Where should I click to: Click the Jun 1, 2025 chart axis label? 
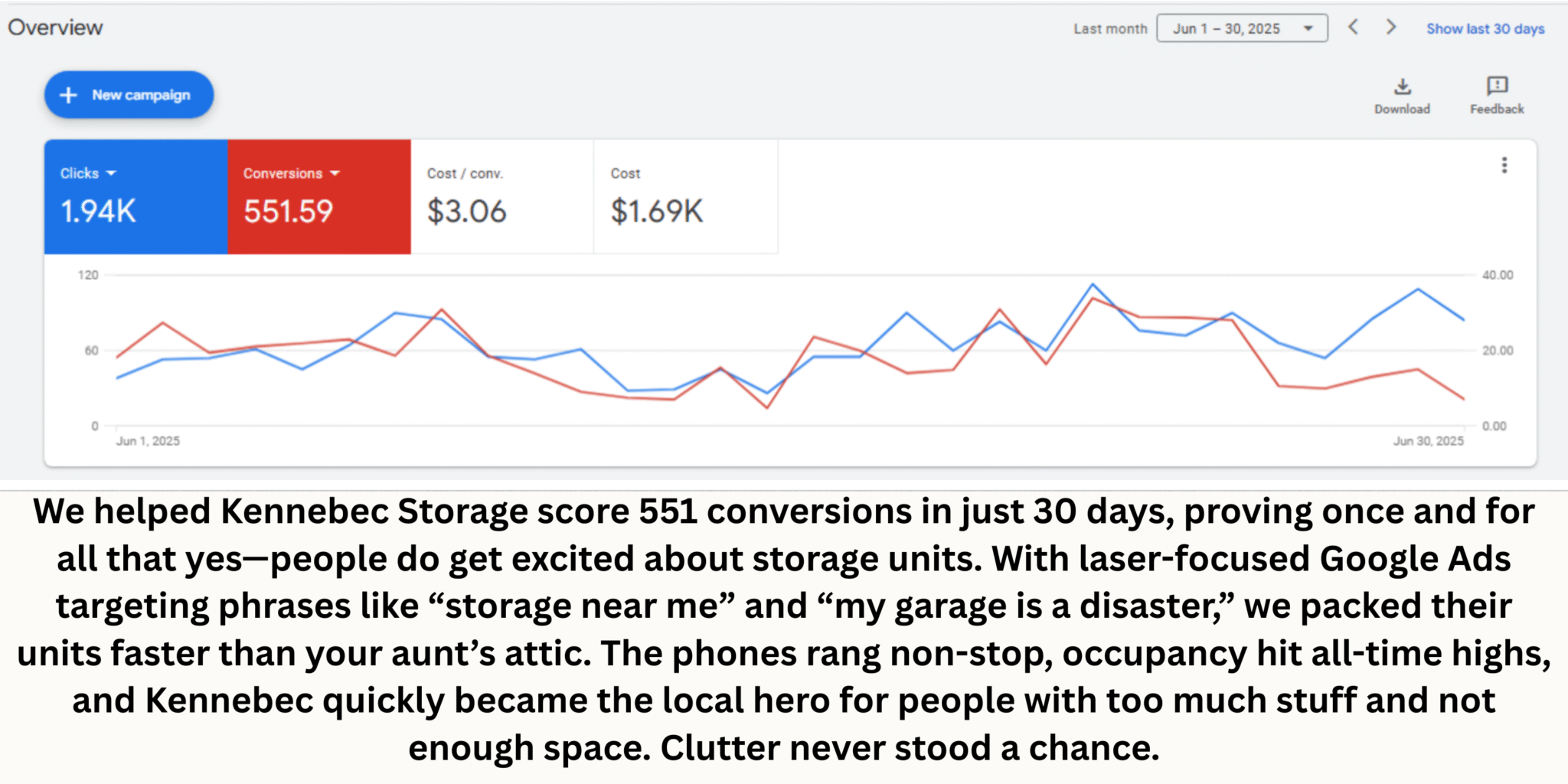point(148,441)
